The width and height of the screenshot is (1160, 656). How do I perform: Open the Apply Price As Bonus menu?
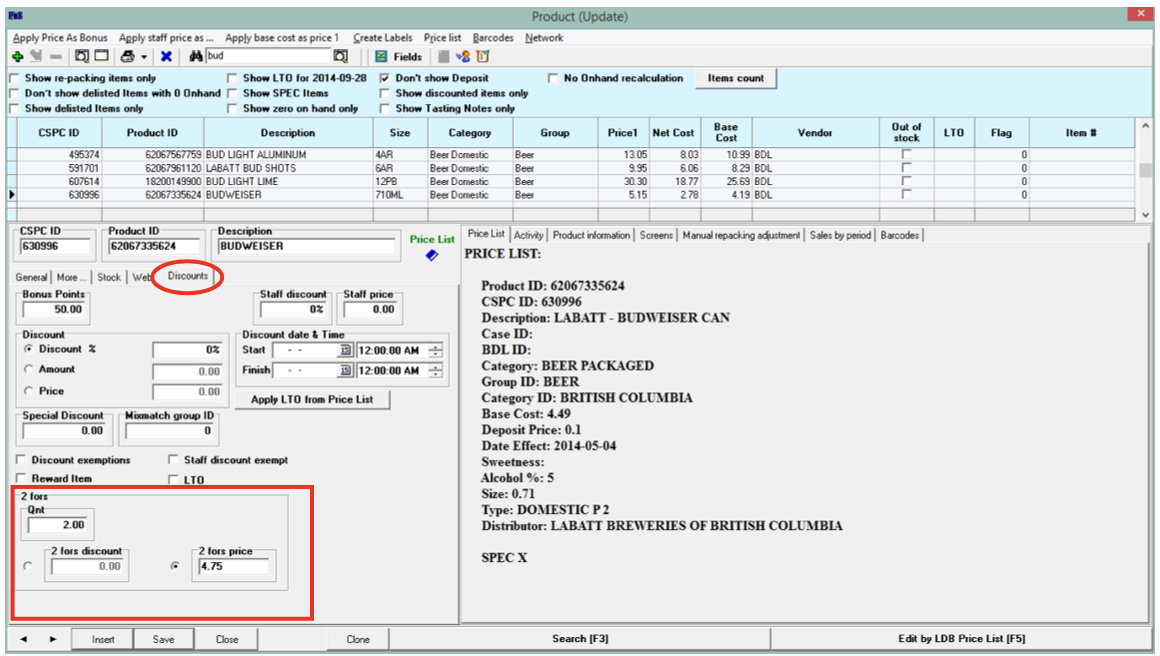click(60, 38)
